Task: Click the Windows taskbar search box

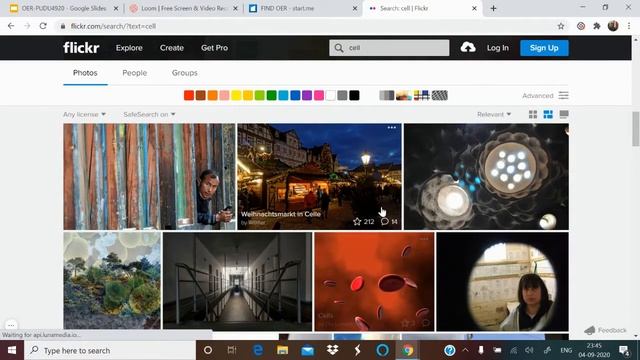Action: (x=110, y=350)
